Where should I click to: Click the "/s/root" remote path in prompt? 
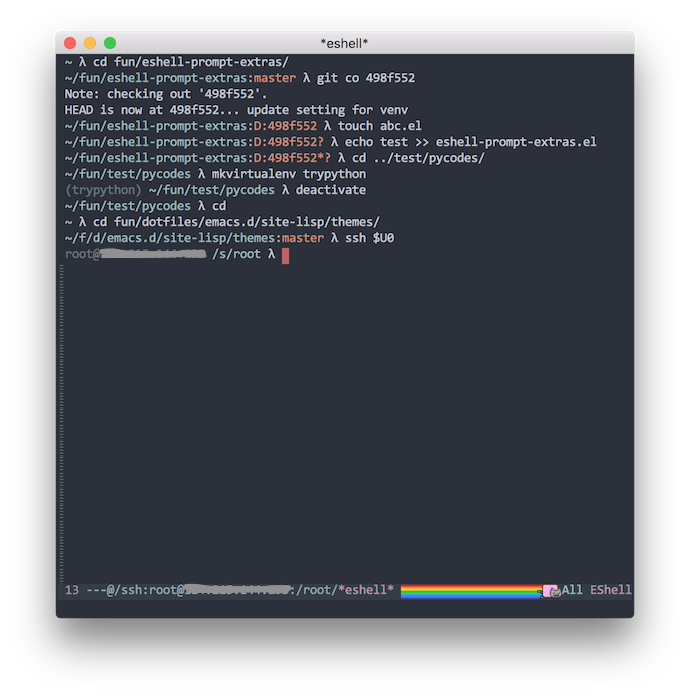(236, 254)
